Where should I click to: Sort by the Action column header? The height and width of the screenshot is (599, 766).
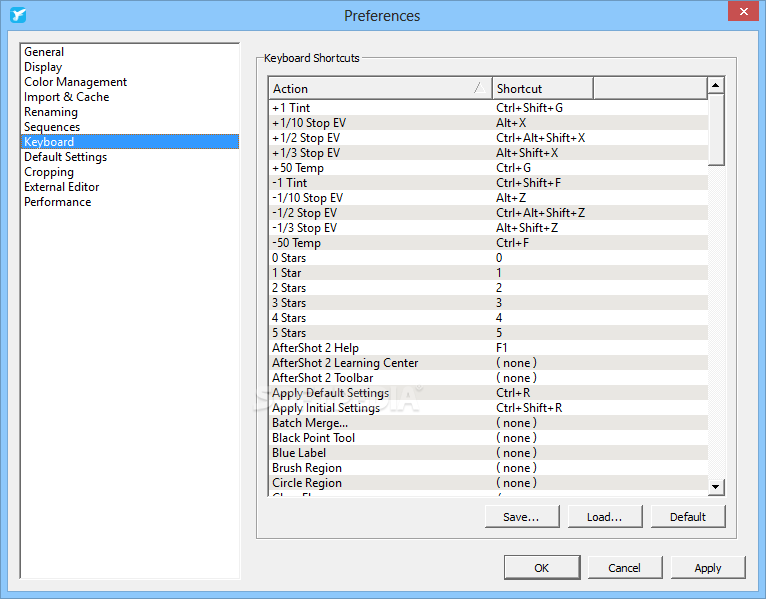tap(380, 88)
